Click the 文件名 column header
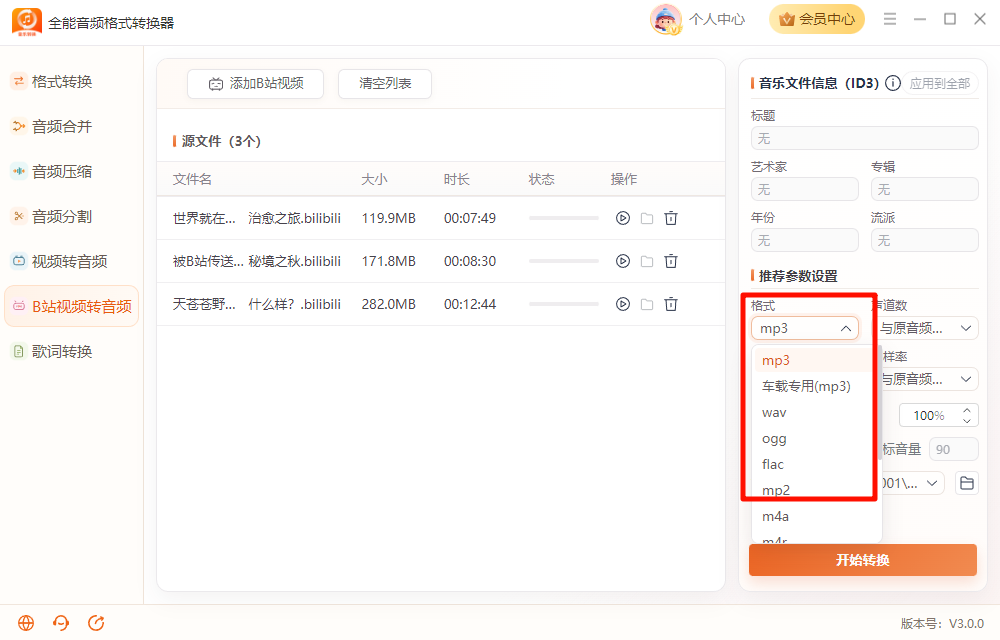 point(192,179)
